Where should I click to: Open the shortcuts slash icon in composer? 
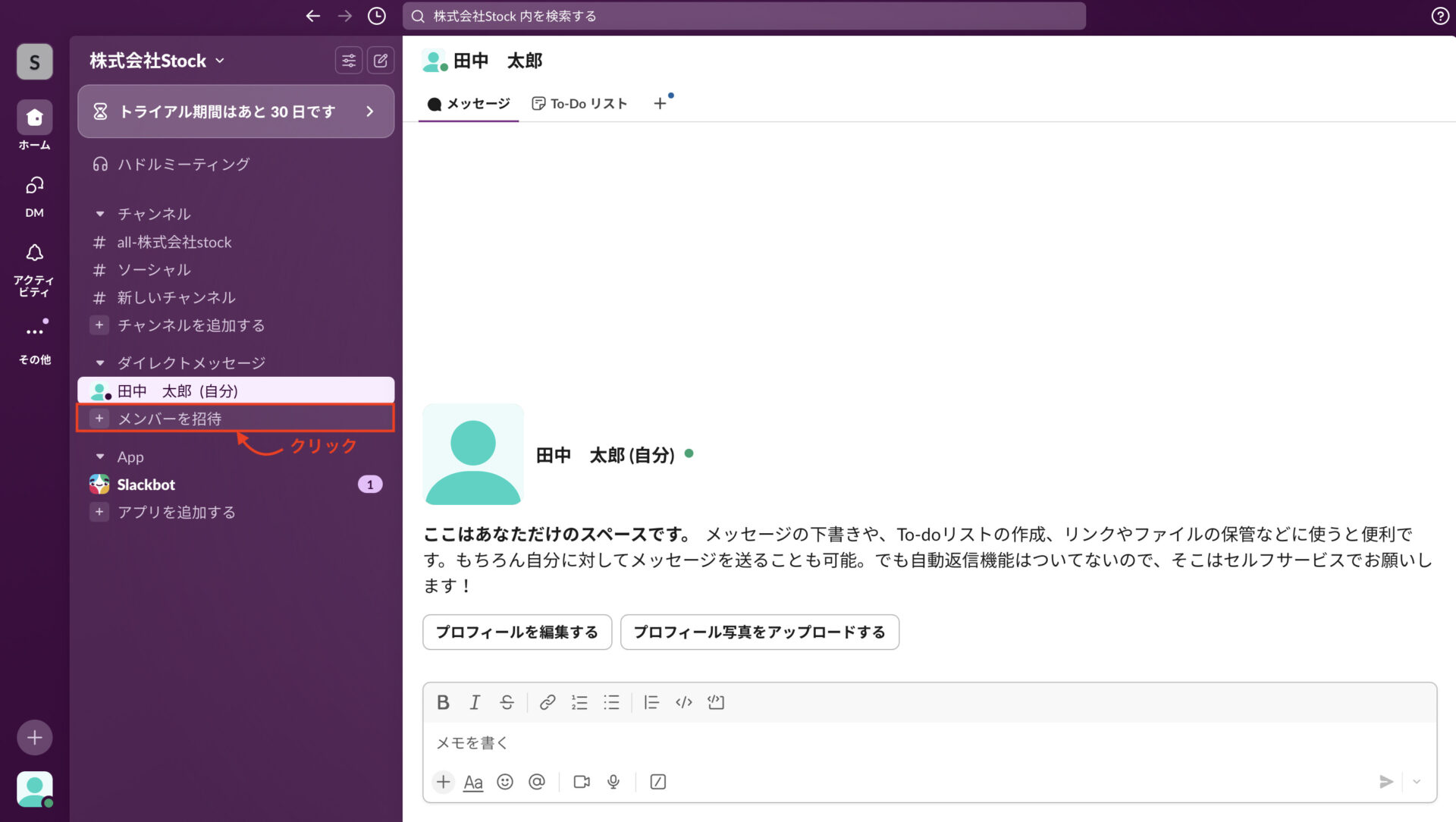[x=657, y=782]
